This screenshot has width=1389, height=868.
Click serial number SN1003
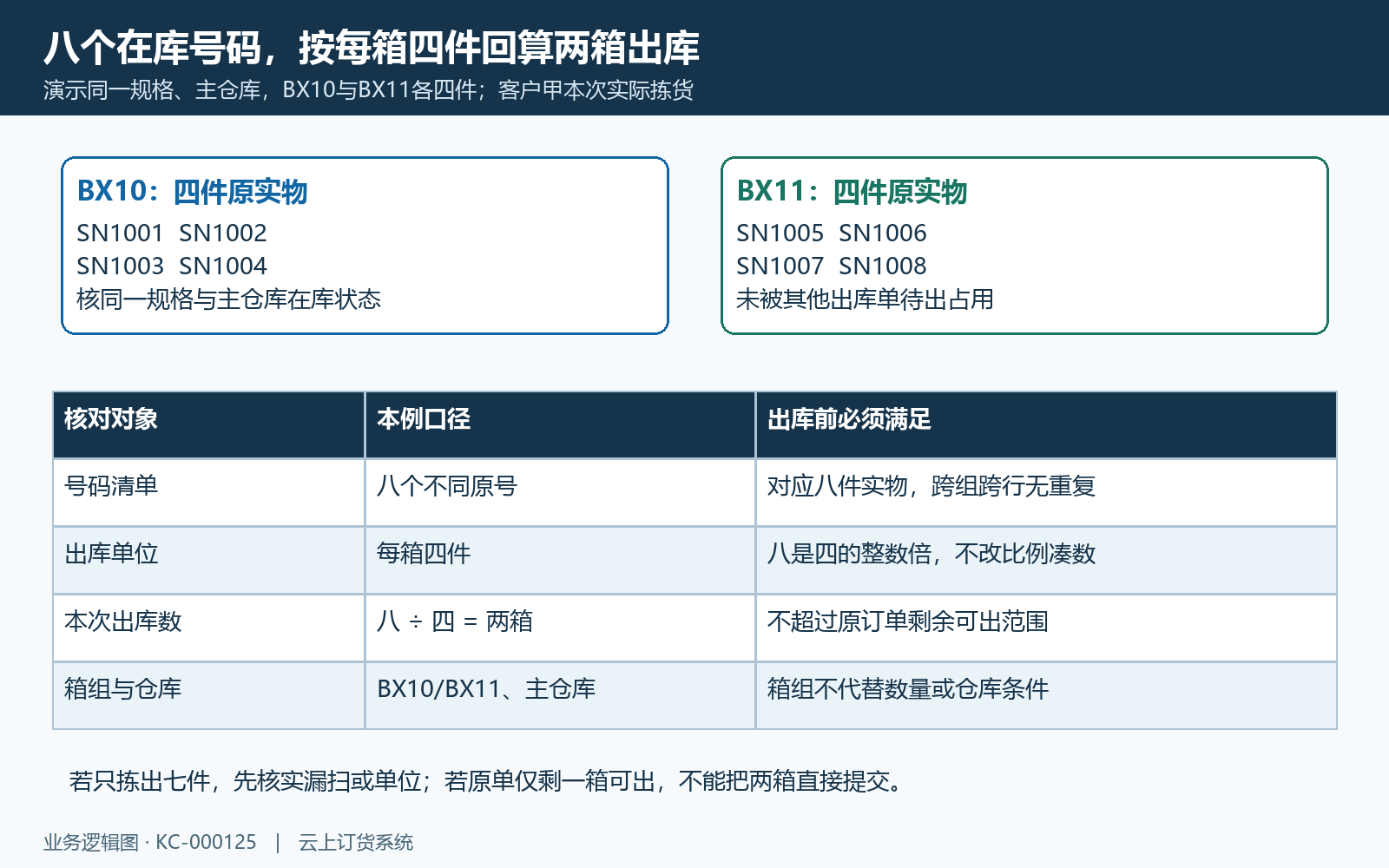click(120, 266)
